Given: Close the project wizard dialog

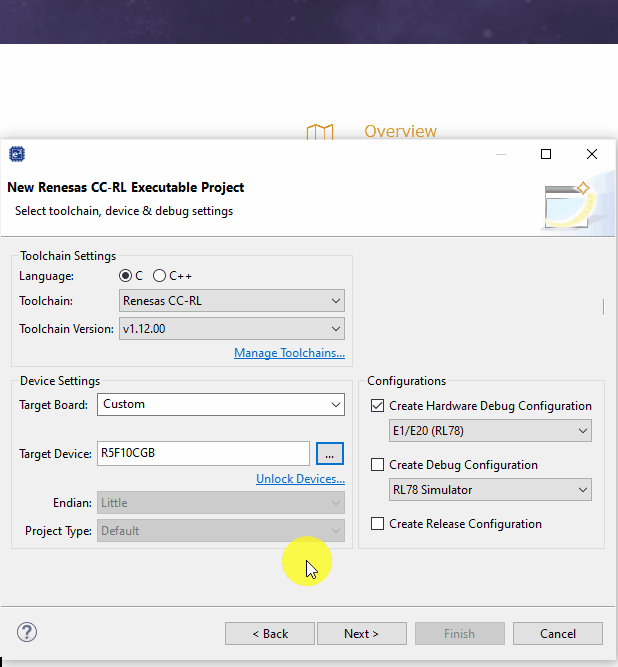Looking at the screenshot, I should pos(592,154).
